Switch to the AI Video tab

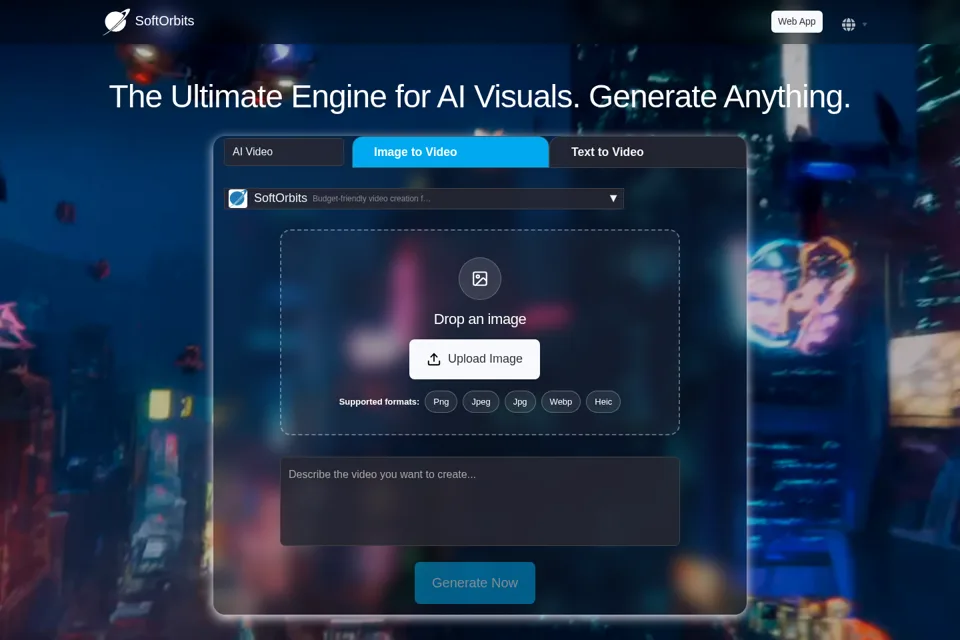(x=283, y=152)
